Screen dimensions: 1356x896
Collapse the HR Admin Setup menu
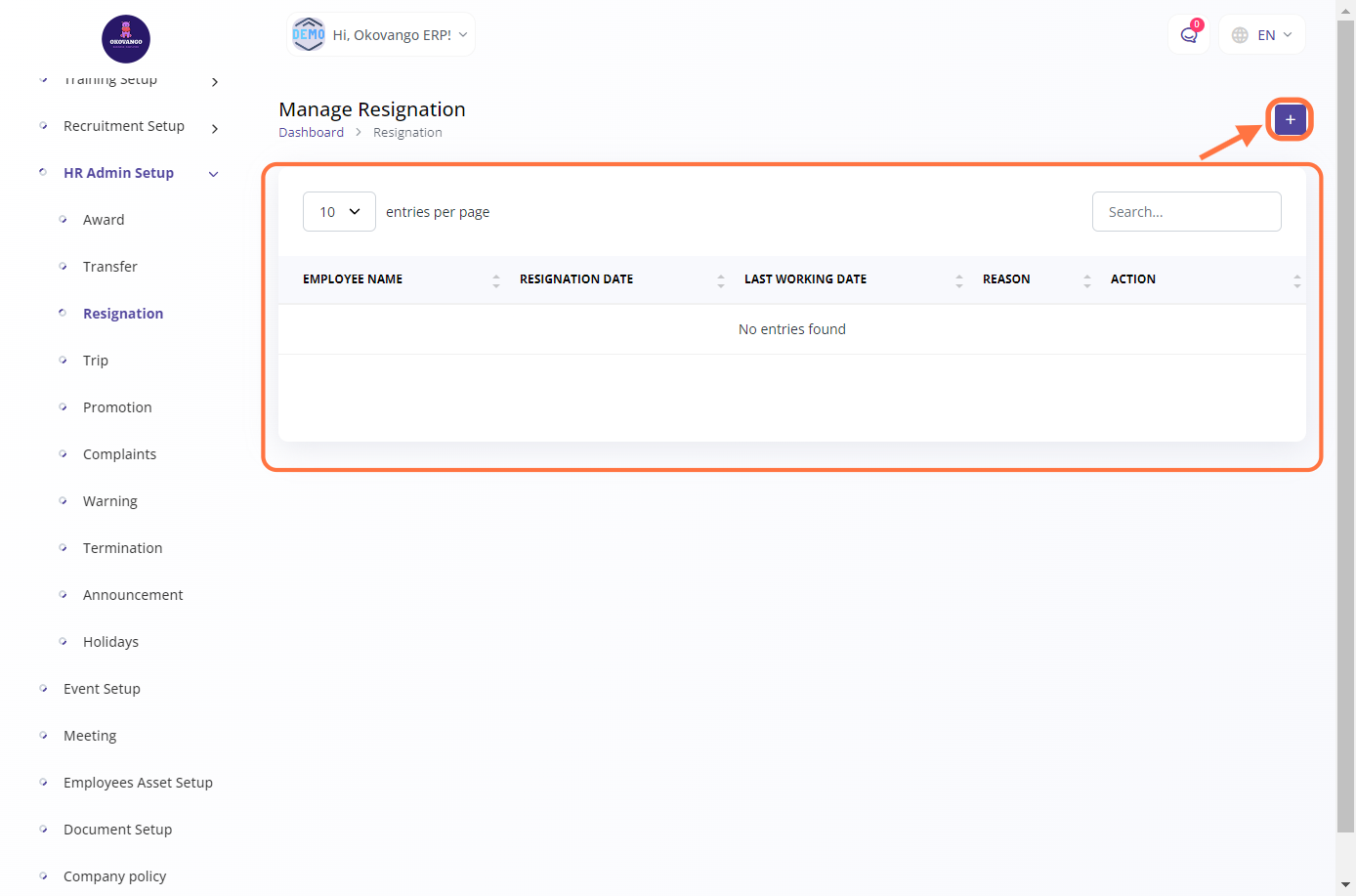tap(213, 174)
